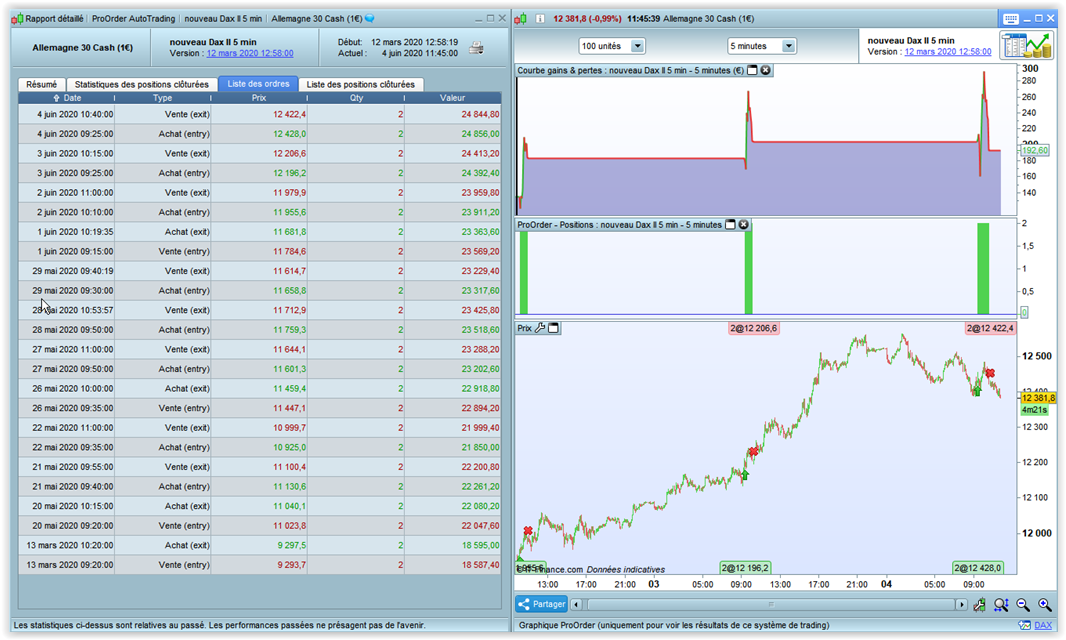1066x640 pixels.
Task: Click the value cell 18 595,00
Action: point(453,545)
